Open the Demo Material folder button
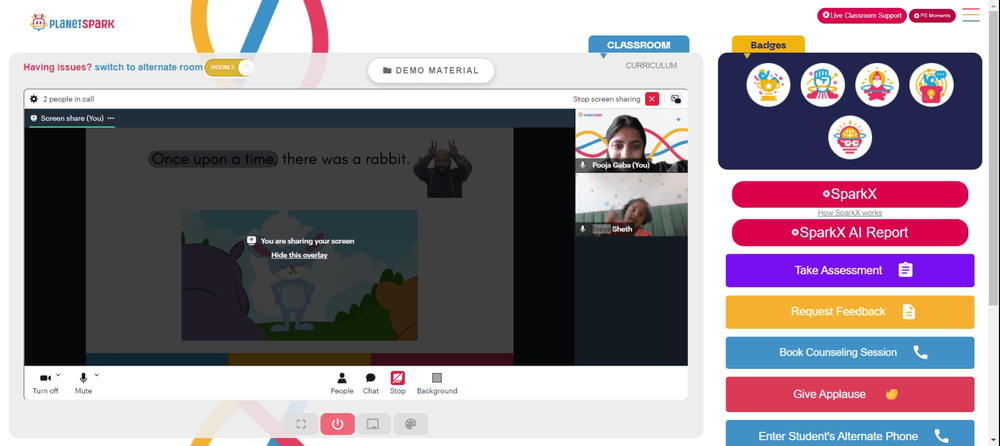 [x=431, y=71]
